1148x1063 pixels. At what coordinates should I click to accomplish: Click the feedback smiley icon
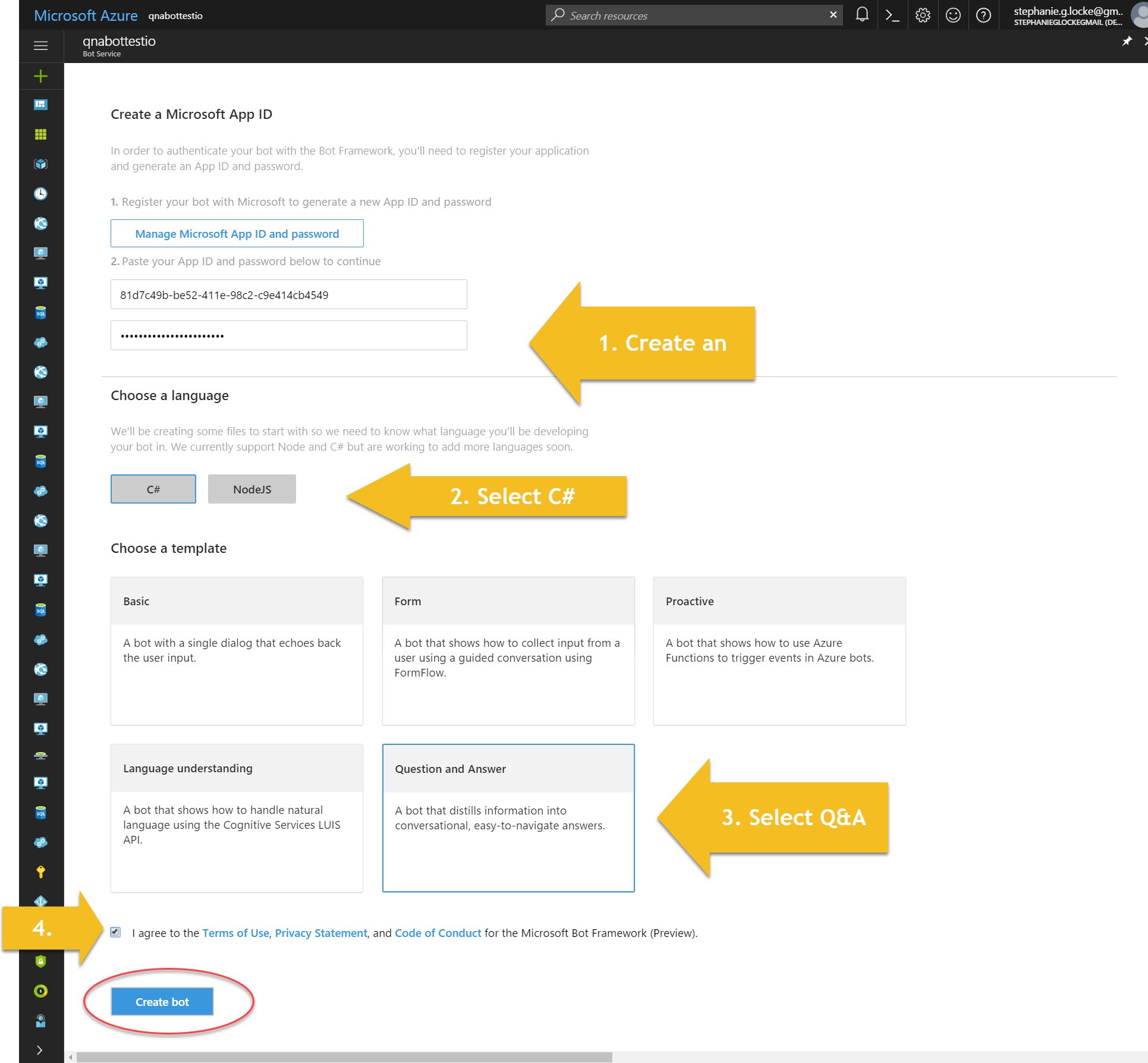(953, 15)
